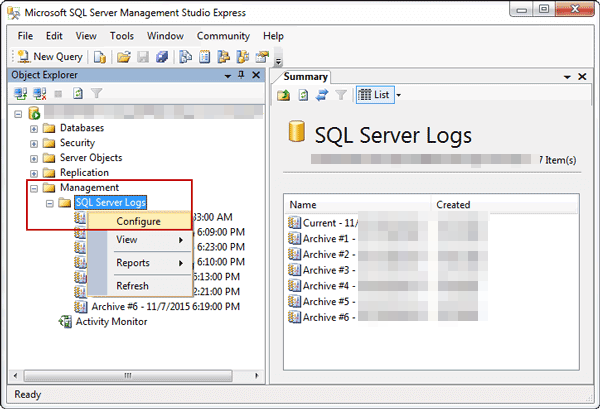
Task: Click the List view button
Action: point(375,95)
